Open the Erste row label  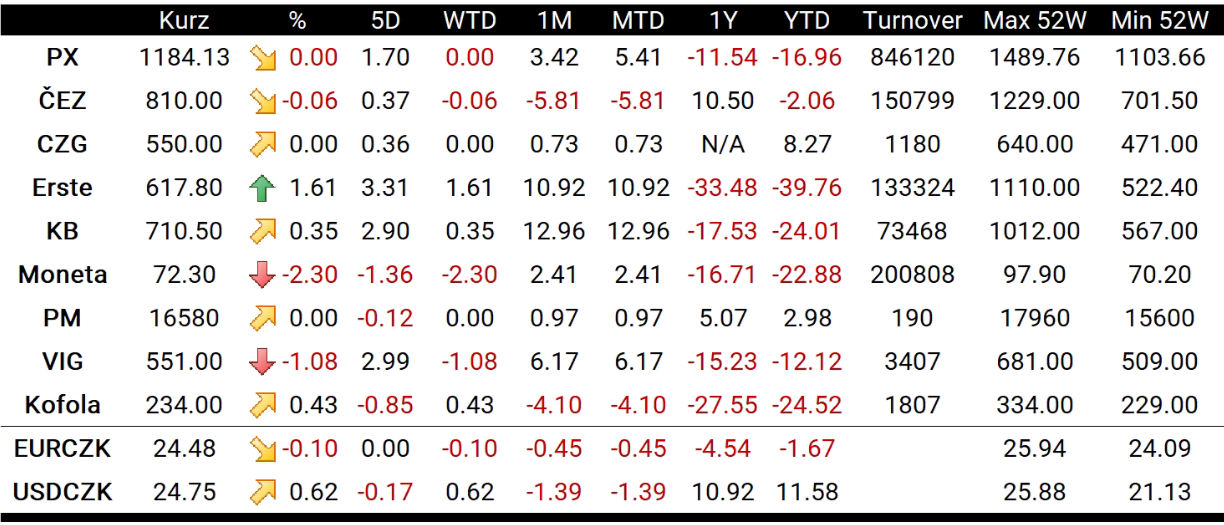pos(62,188)
